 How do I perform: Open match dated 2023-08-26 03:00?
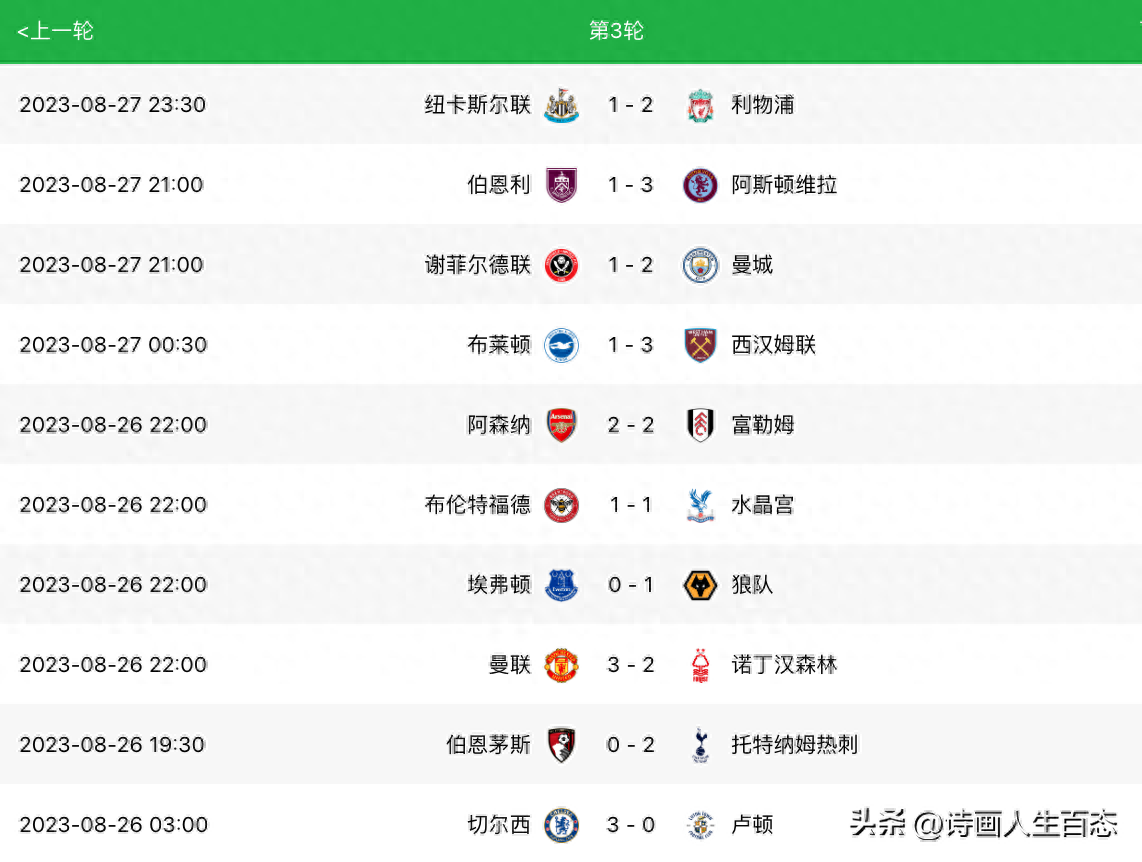[x=571, y=825]
